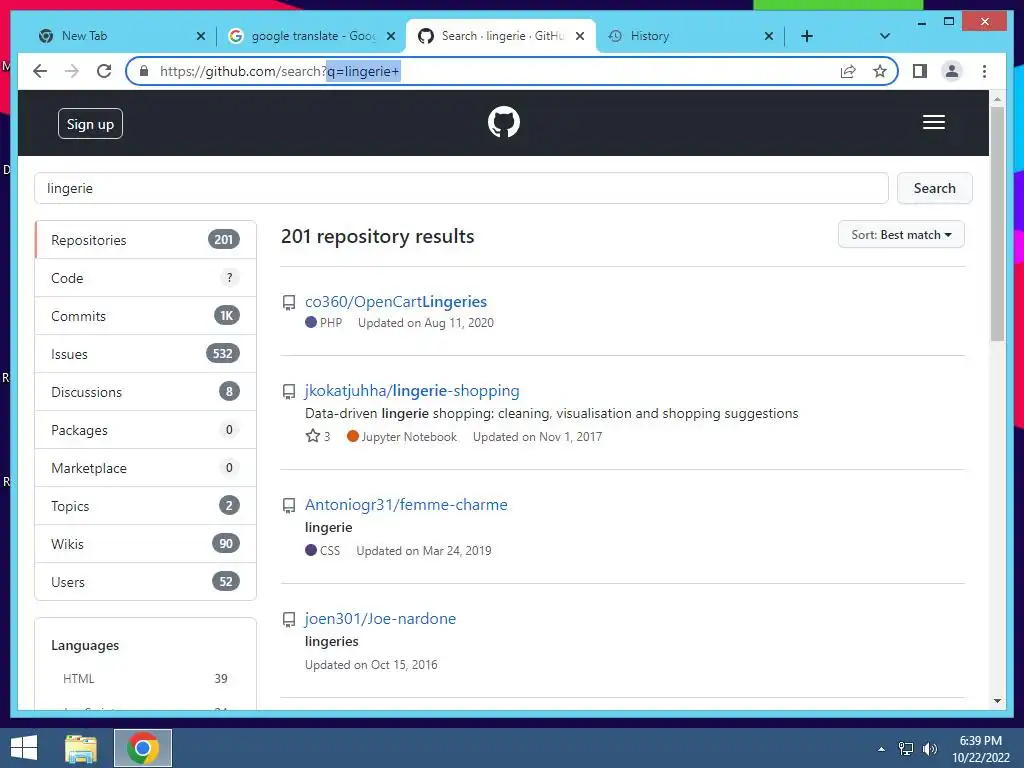Screen dimensions: 1024x768
Task: Filter results by HTML language
Action: [145, 679]
